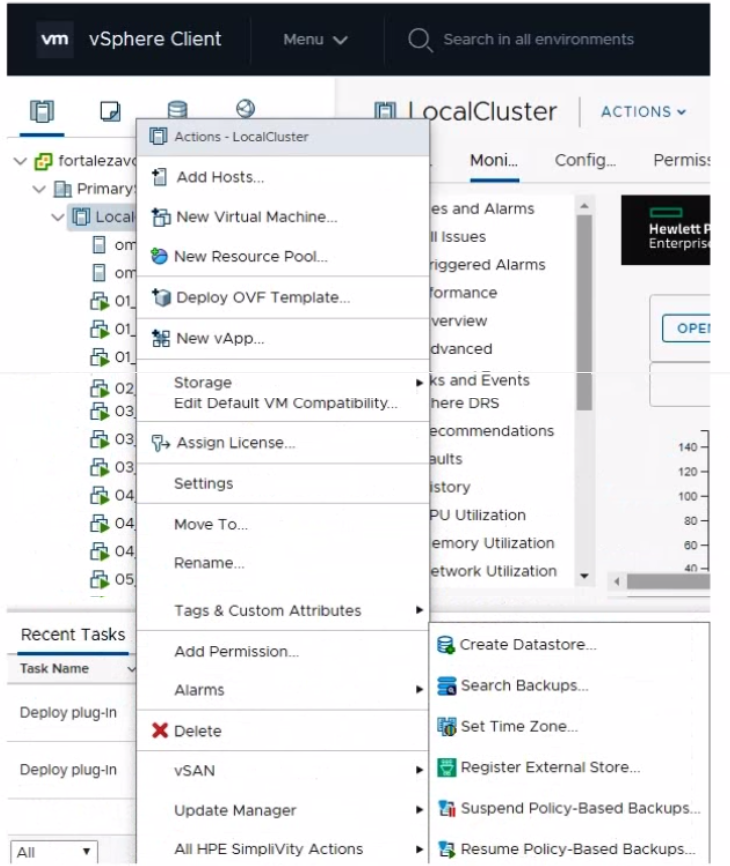Click the search magnifier icon

[420, 40]
